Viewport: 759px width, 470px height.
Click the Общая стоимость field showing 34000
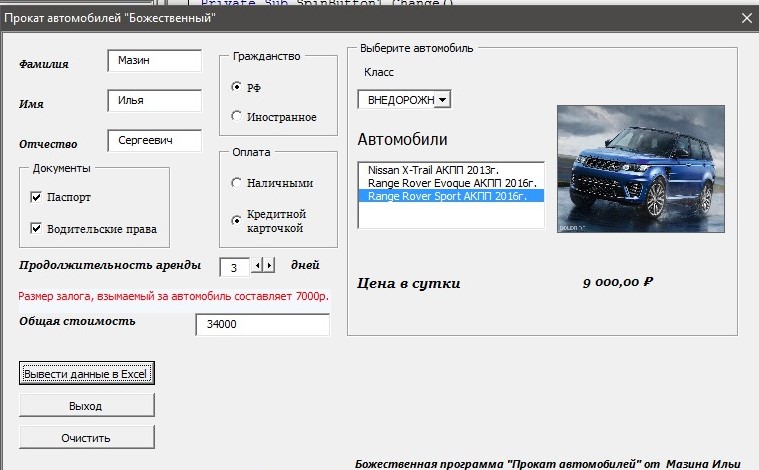point(262,324)
